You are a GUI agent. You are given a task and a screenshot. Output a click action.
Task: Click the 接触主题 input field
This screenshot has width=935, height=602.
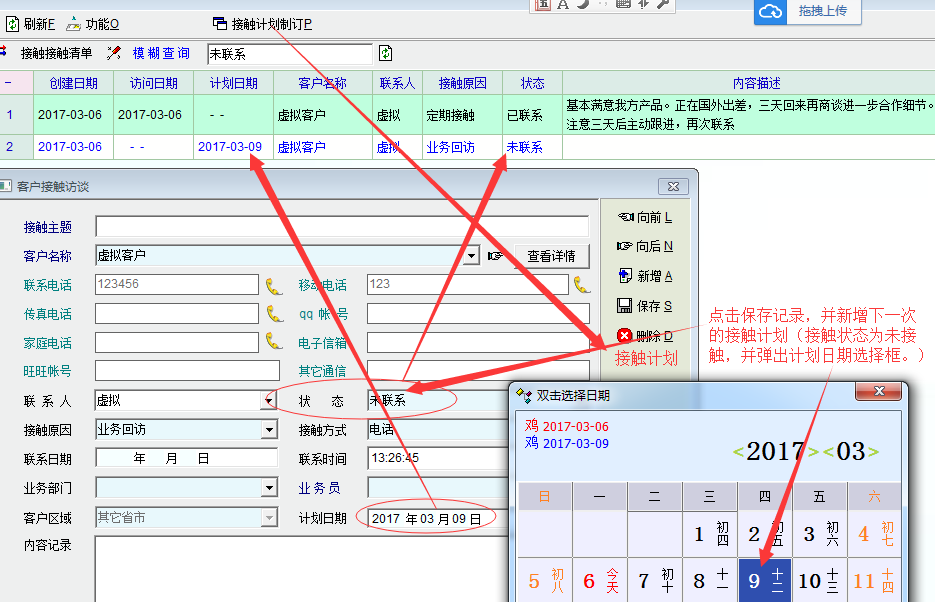[x=342, y=227]
